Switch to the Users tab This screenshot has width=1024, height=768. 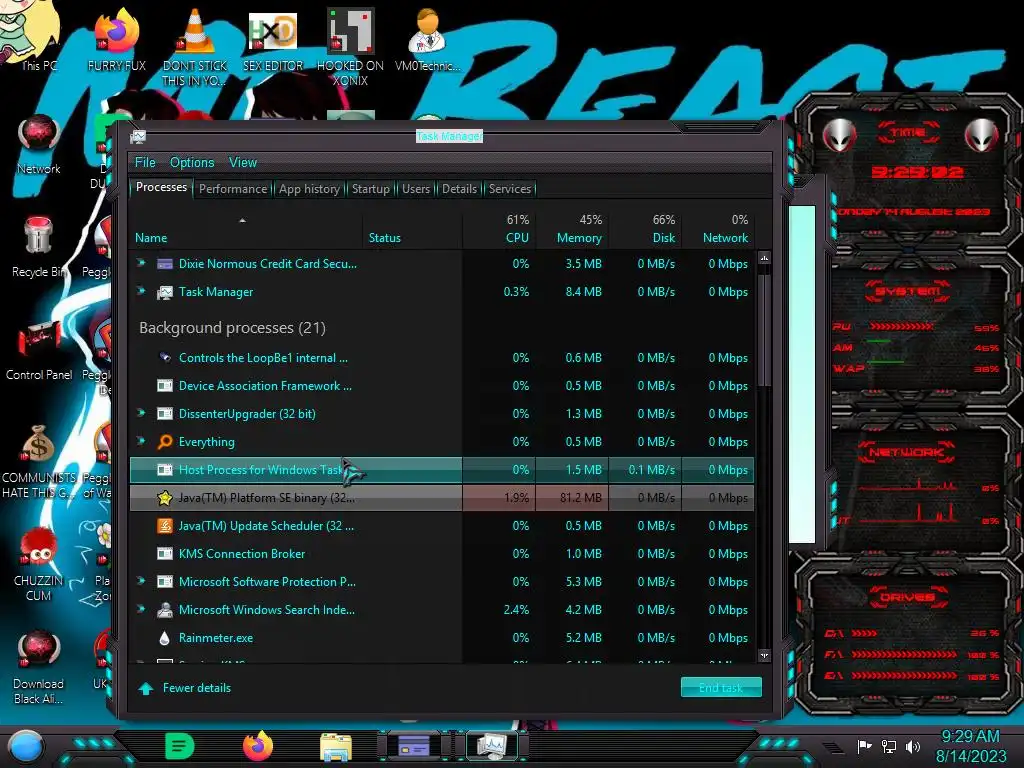click(416, 189)
